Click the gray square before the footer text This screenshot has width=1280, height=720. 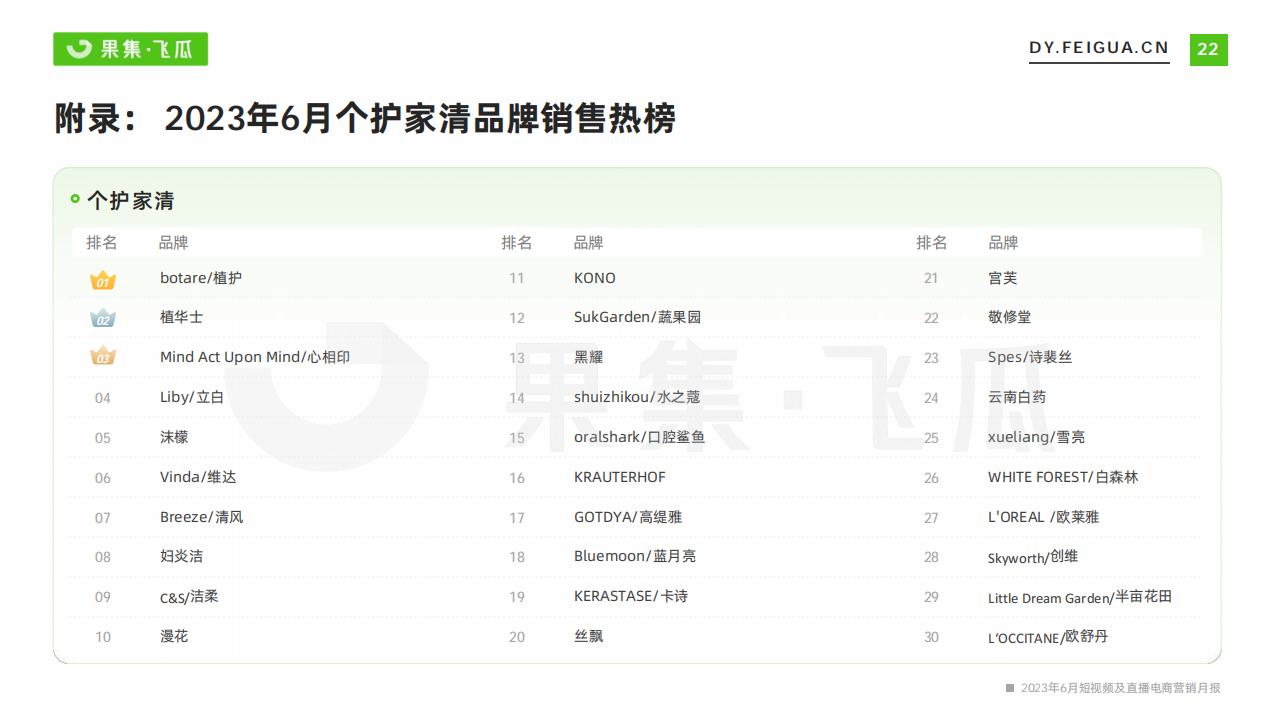click(1010, 688)
